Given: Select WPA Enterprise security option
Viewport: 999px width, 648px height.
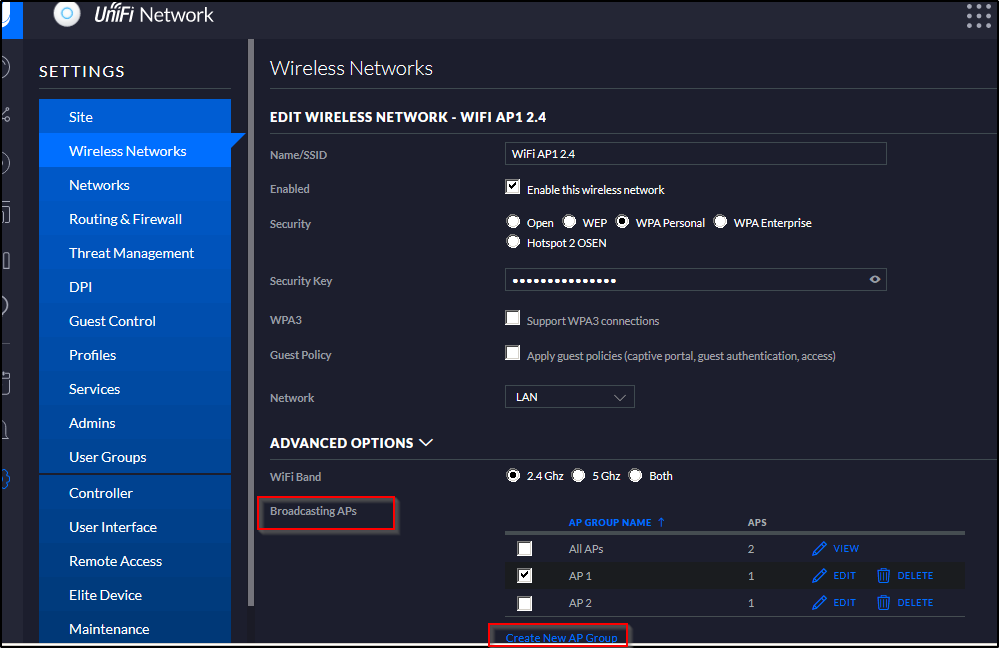Looking at the screenshot, I should [720, 222].
